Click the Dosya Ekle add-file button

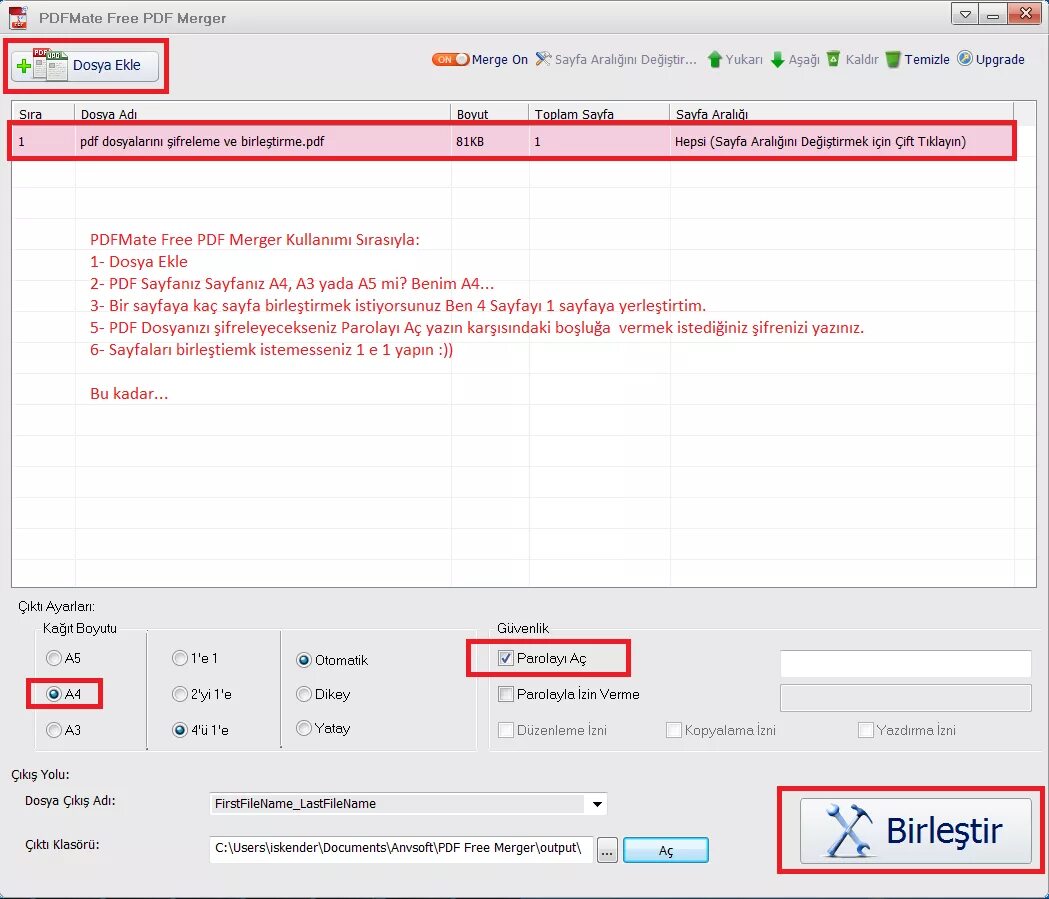tap(85, 66)
